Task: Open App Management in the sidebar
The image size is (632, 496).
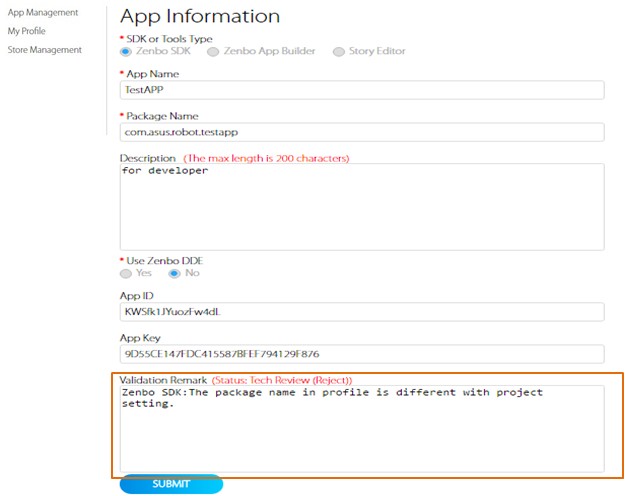Action: [x=43, y=12]
